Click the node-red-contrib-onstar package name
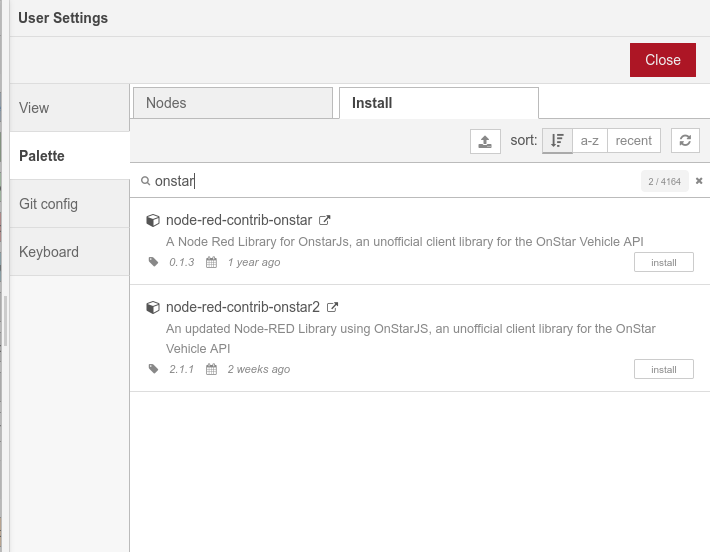 pos(239,220)
